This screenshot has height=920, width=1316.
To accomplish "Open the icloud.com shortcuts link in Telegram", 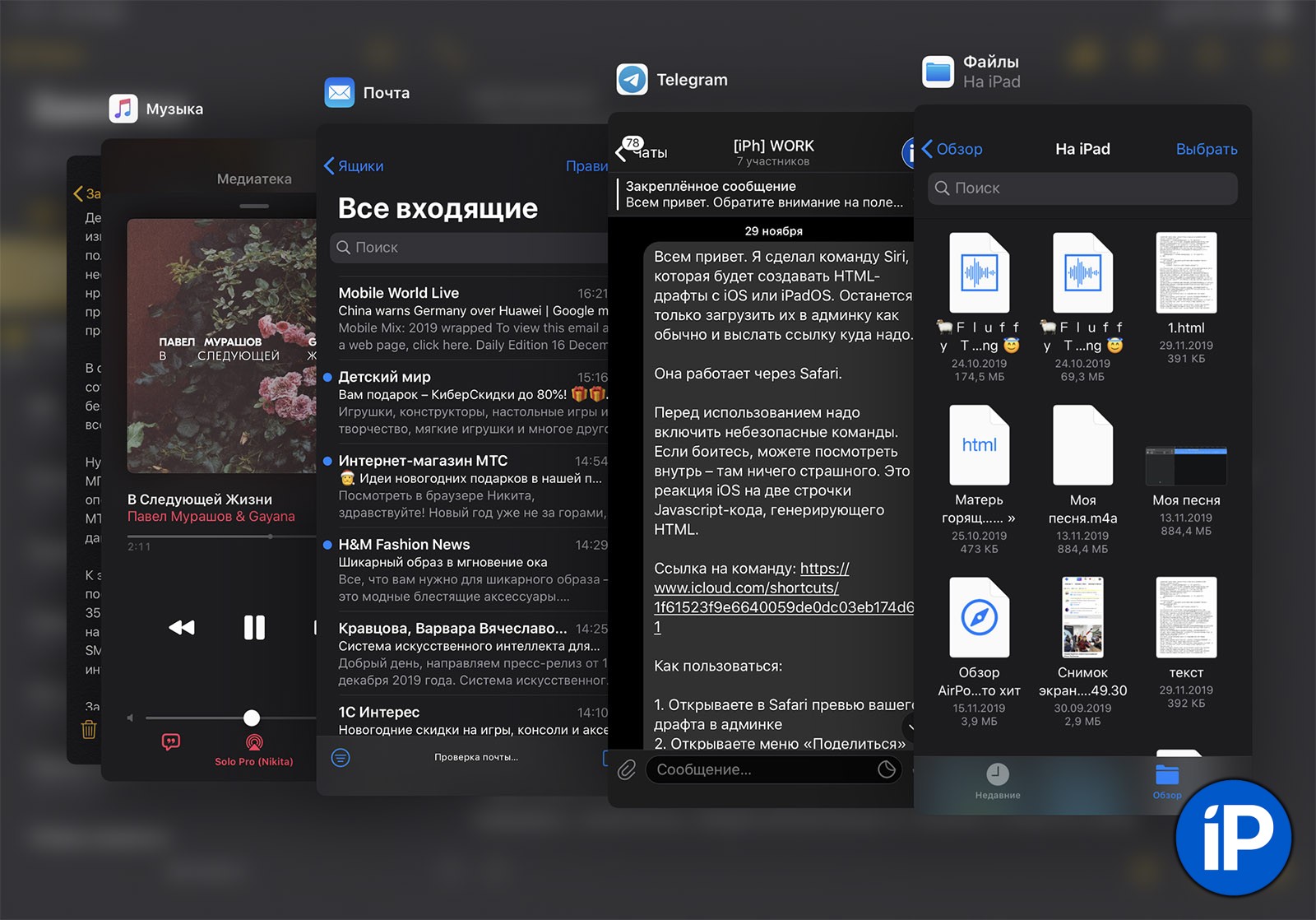I will point(784,597).
